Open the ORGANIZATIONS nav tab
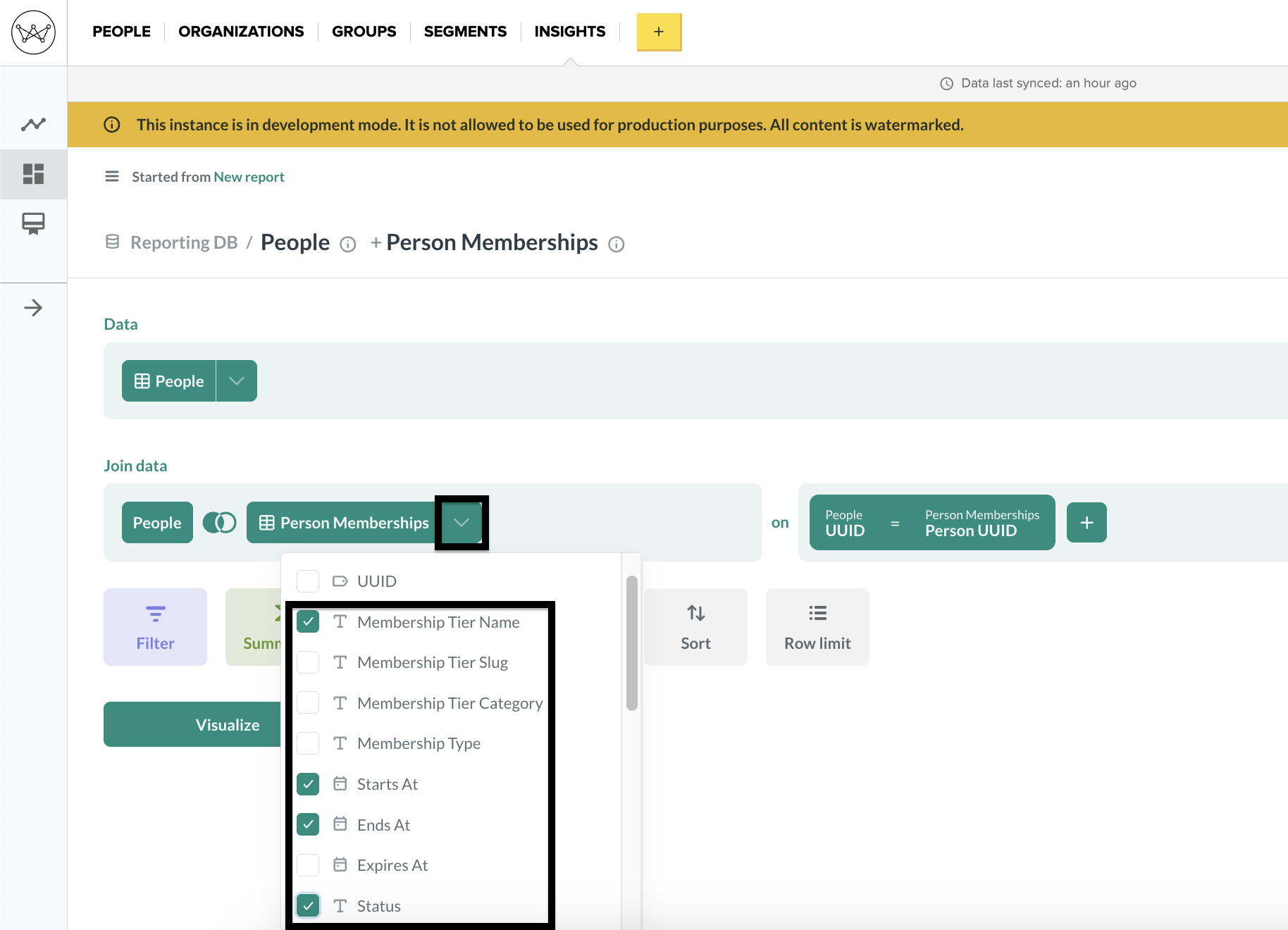The width and height of the screenshot is (1288, 930). (x=241, y=32)
